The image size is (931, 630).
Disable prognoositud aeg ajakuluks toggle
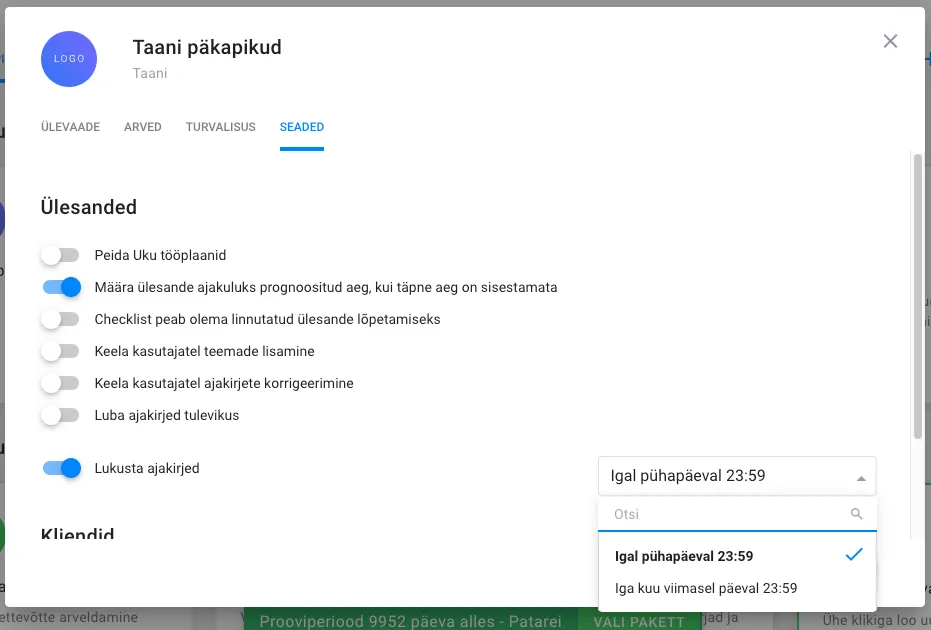(61, 288)
